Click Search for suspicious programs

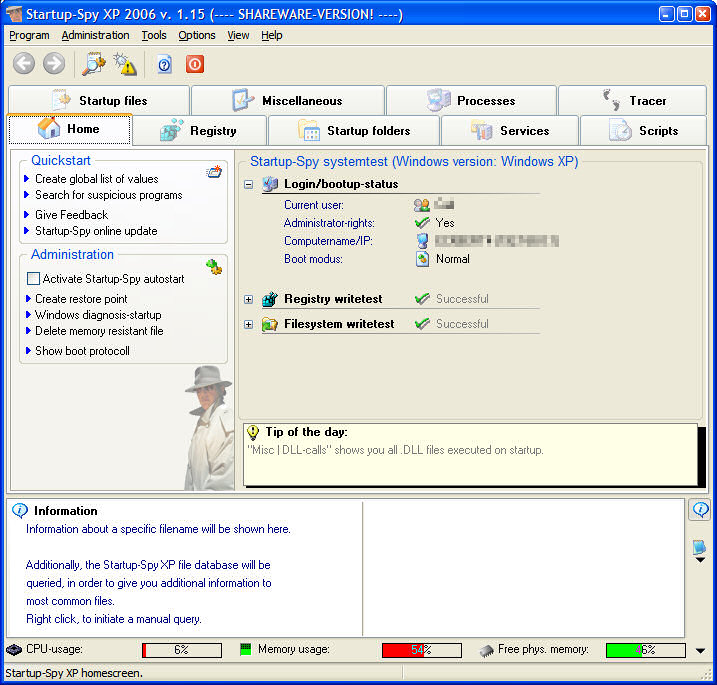tap(108, 195)
